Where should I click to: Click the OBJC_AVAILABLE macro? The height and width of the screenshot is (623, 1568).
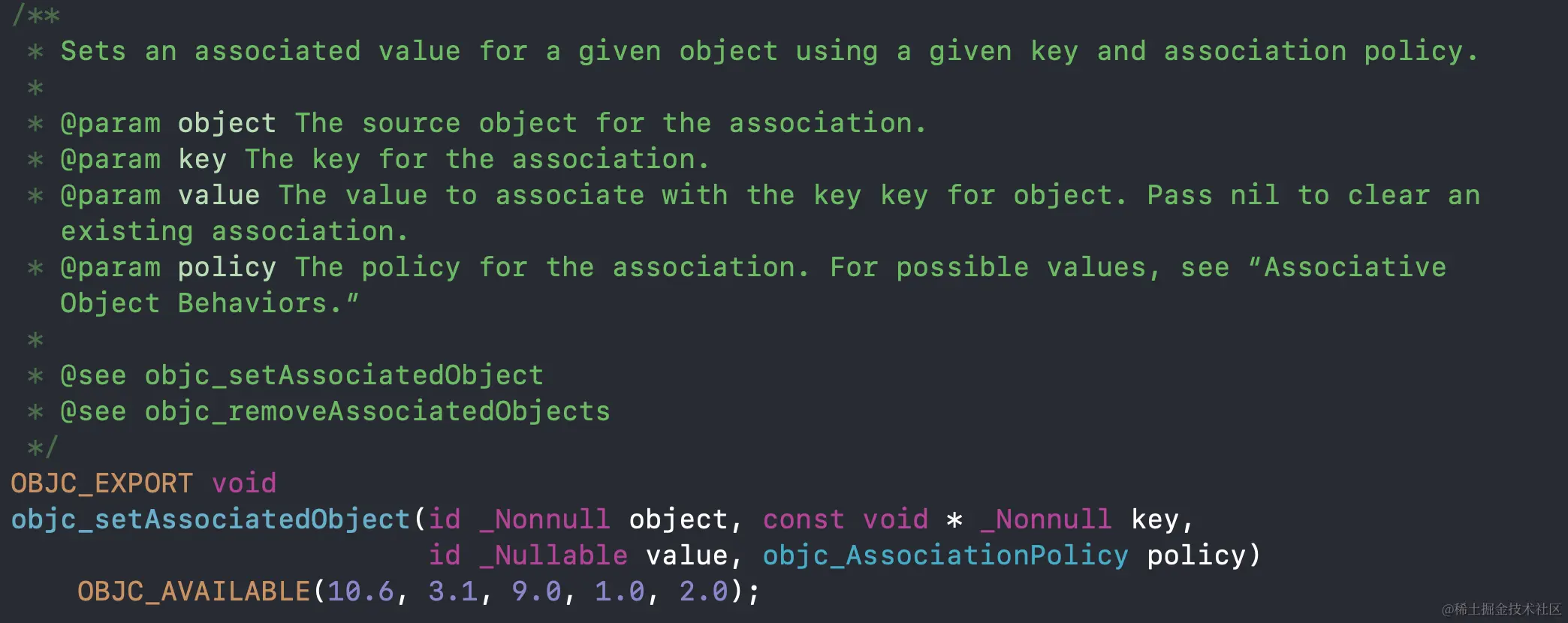click(194, 591)
